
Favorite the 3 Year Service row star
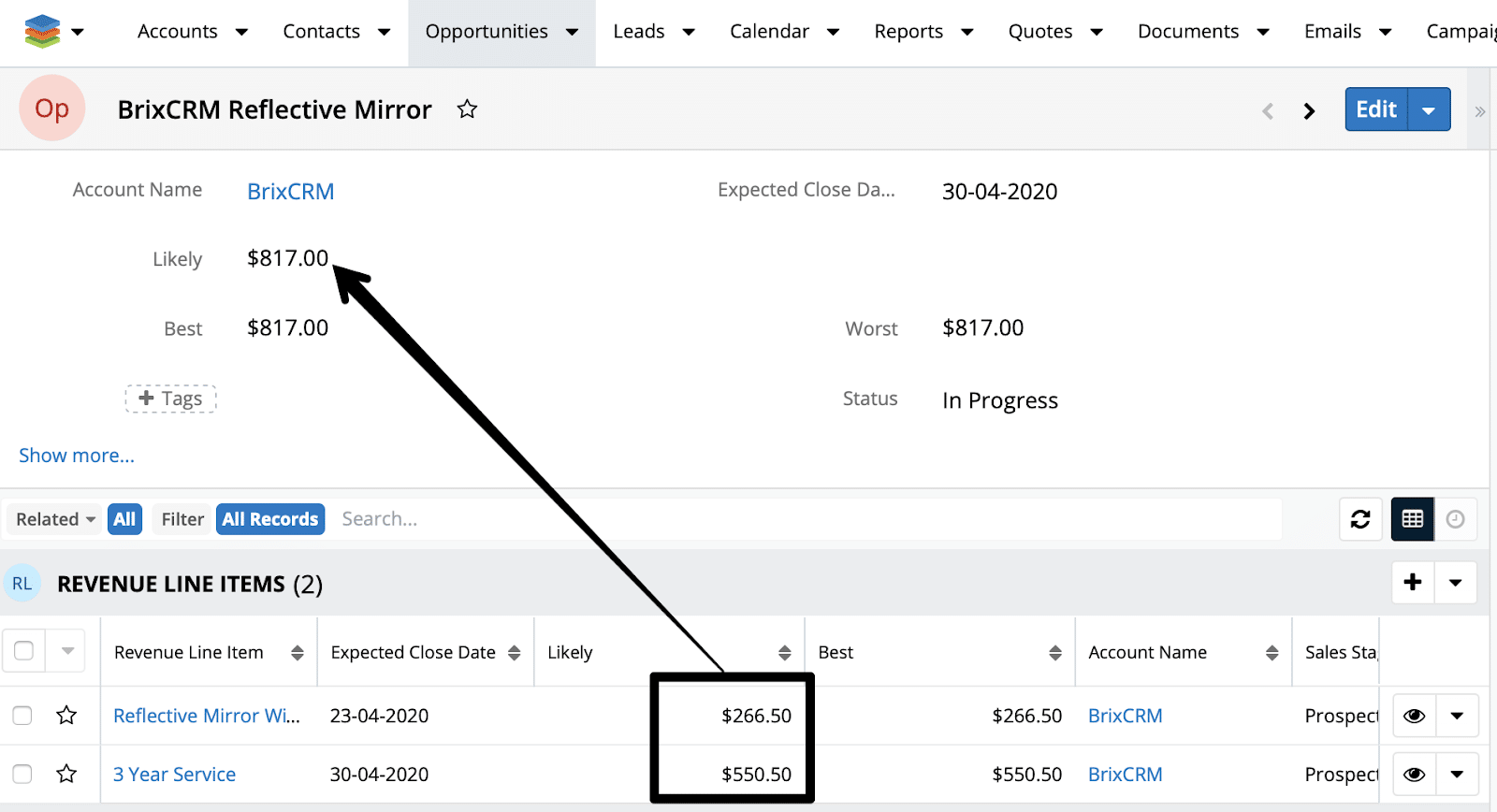click(x=66, y=774)
